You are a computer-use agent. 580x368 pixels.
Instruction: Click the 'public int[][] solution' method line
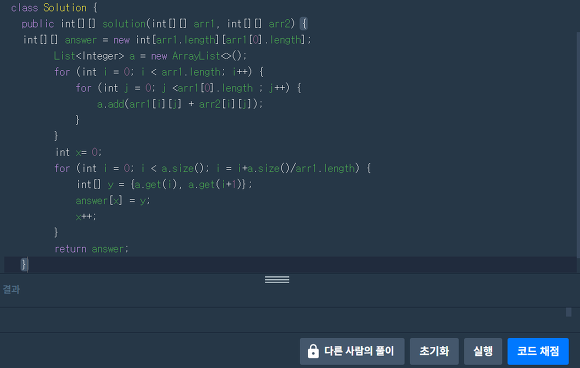[164, 24]
